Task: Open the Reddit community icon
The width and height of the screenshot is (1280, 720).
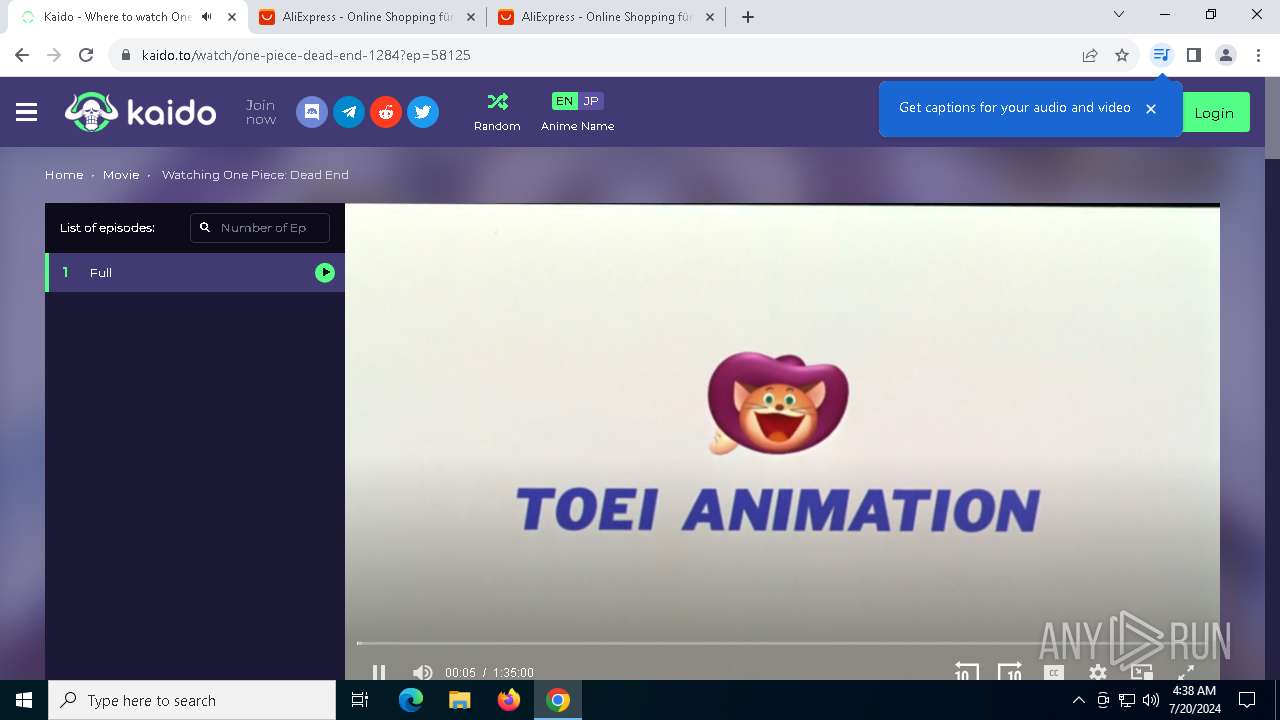Action: click(386, 112)
